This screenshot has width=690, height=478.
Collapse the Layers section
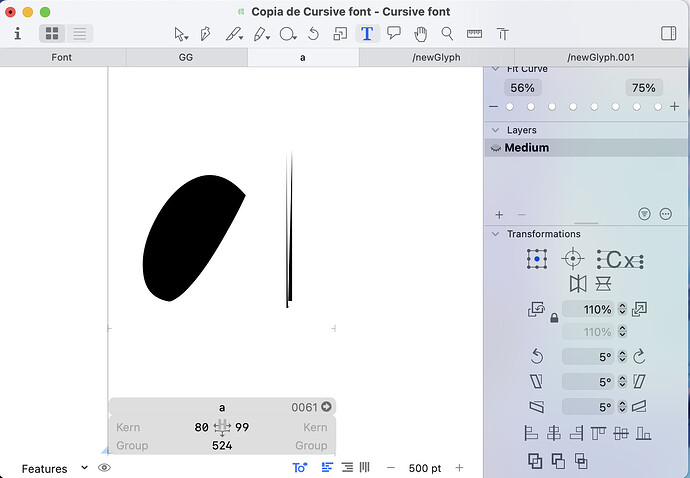pyautogui.click(x=493, y=130)
